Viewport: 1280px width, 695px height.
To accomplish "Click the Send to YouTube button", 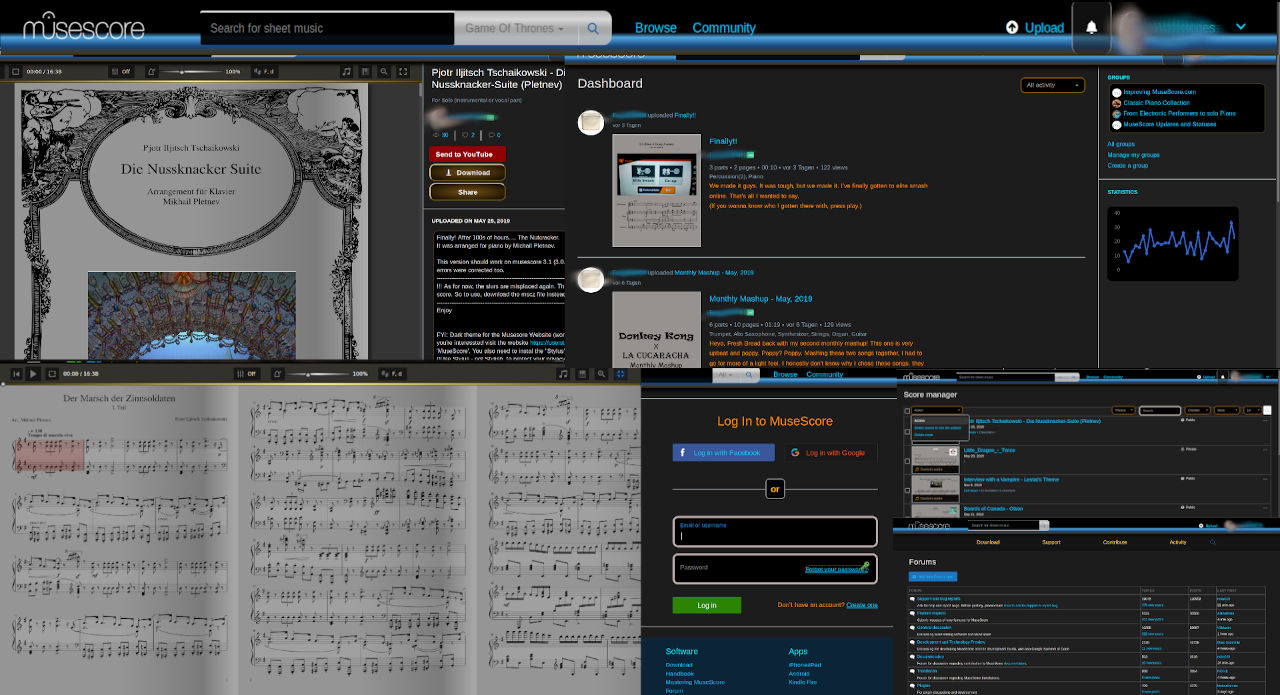I will tap(467, 154).
